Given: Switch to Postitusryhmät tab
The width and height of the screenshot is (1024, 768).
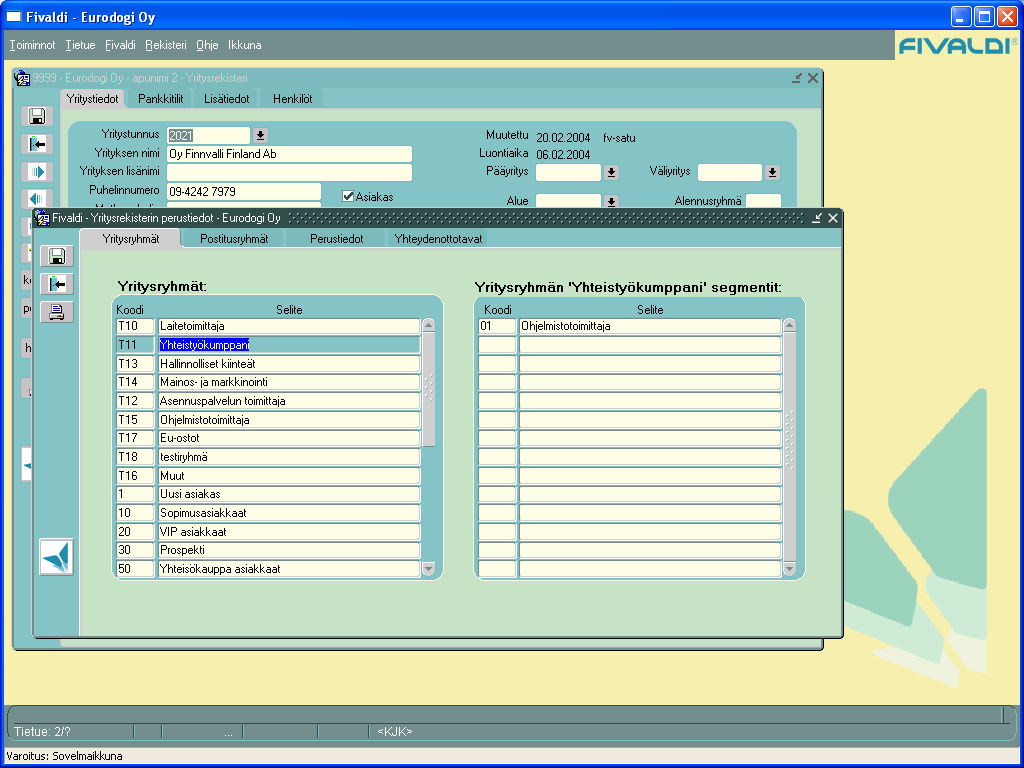Looking at the screenshot, I should click(234, 239).
